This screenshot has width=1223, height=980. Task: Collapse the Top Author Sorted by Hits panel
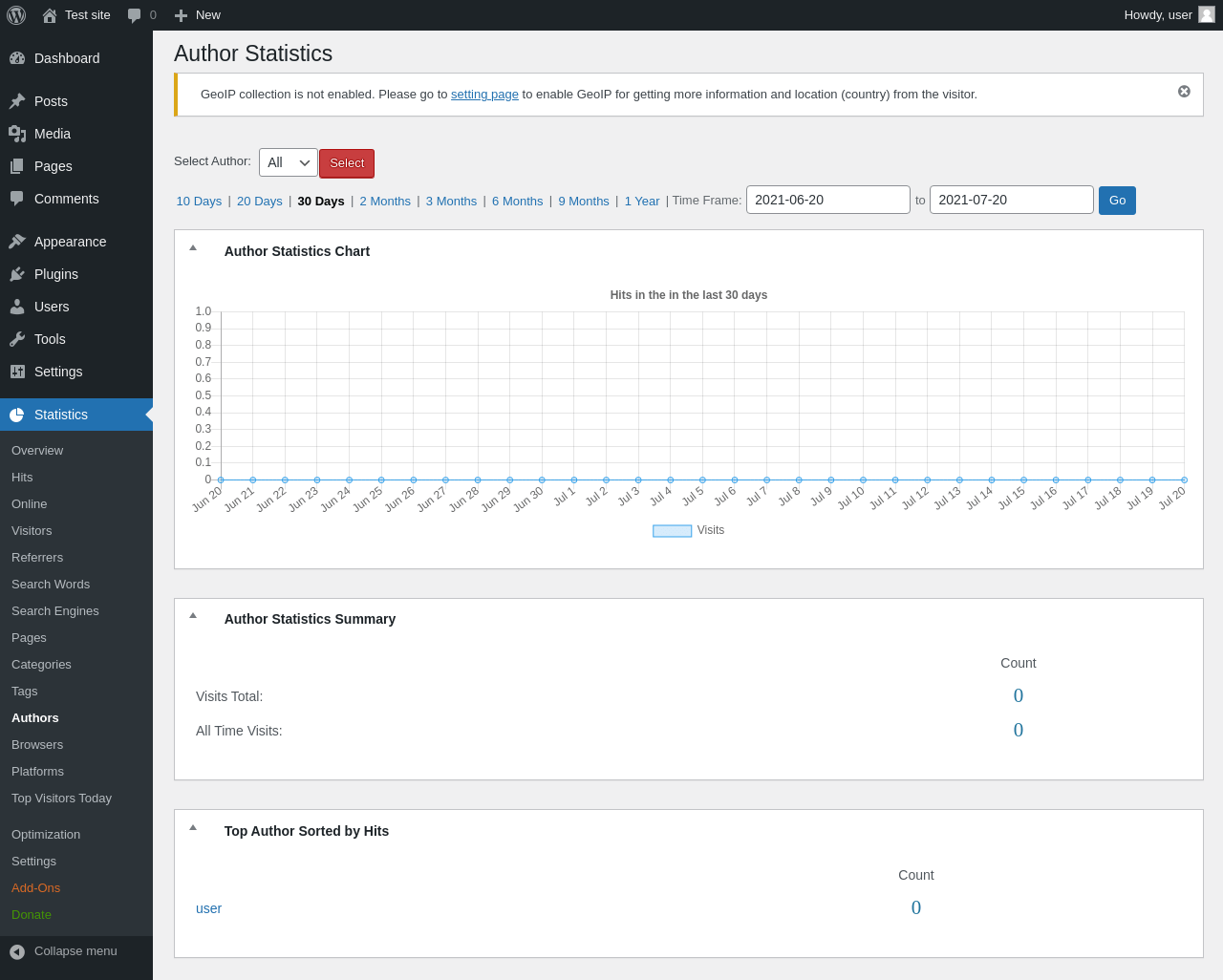pos(193,828)
